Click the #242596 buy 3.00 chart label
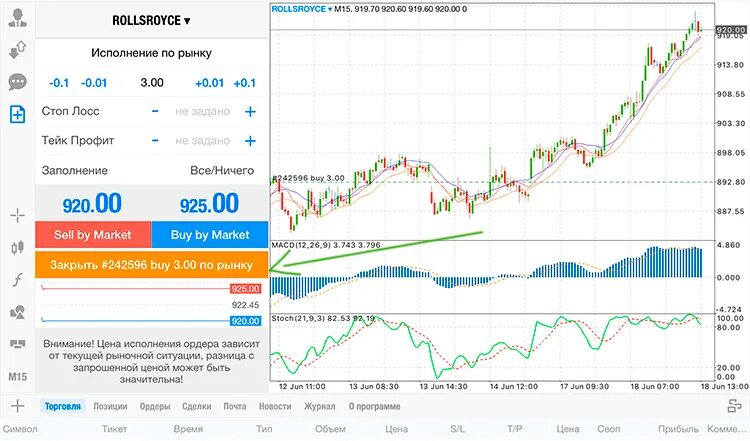The image size is (750, 441). coord(309,178)
